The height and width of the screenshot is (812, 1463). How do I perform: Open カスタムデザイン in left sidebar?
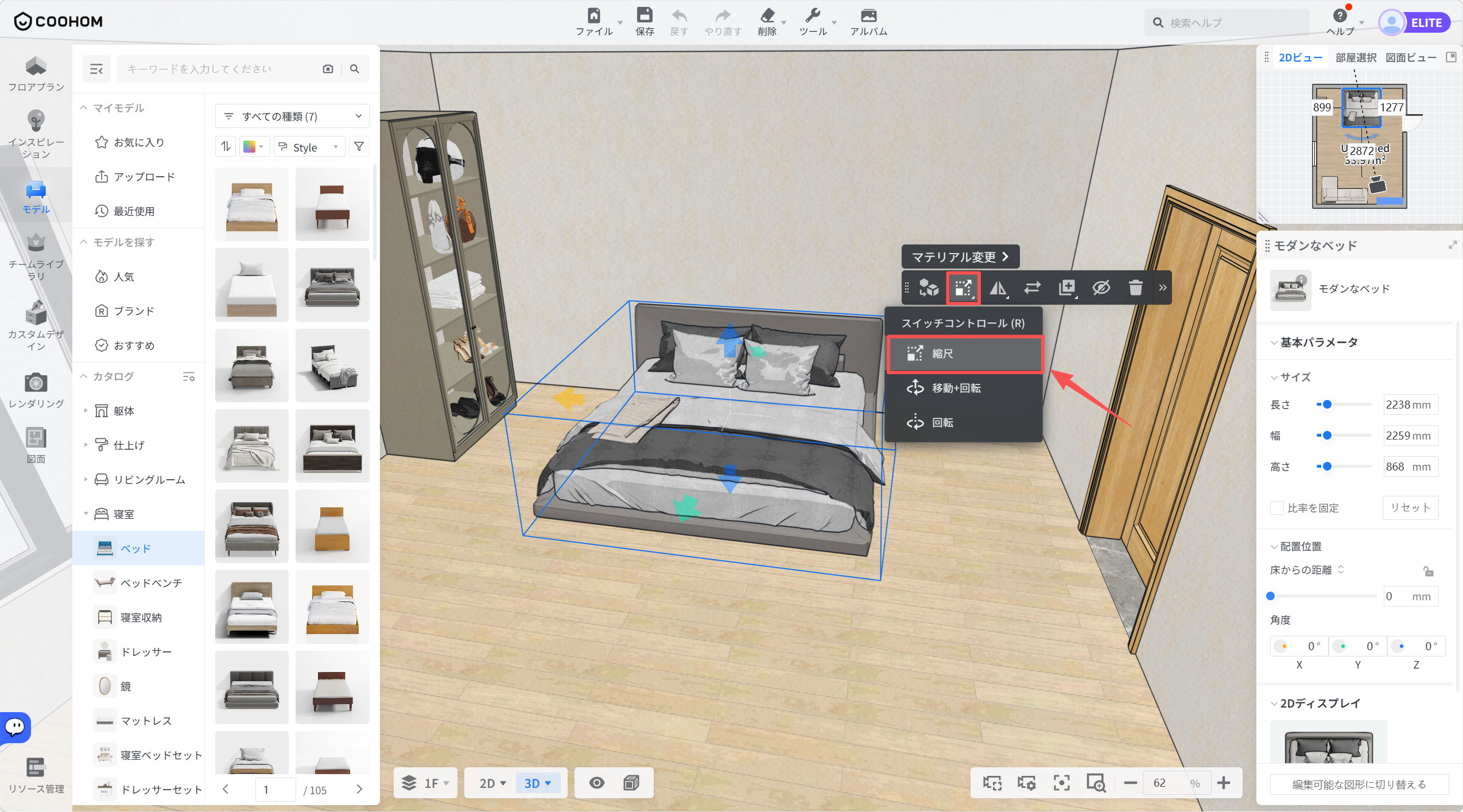(36, 326)
